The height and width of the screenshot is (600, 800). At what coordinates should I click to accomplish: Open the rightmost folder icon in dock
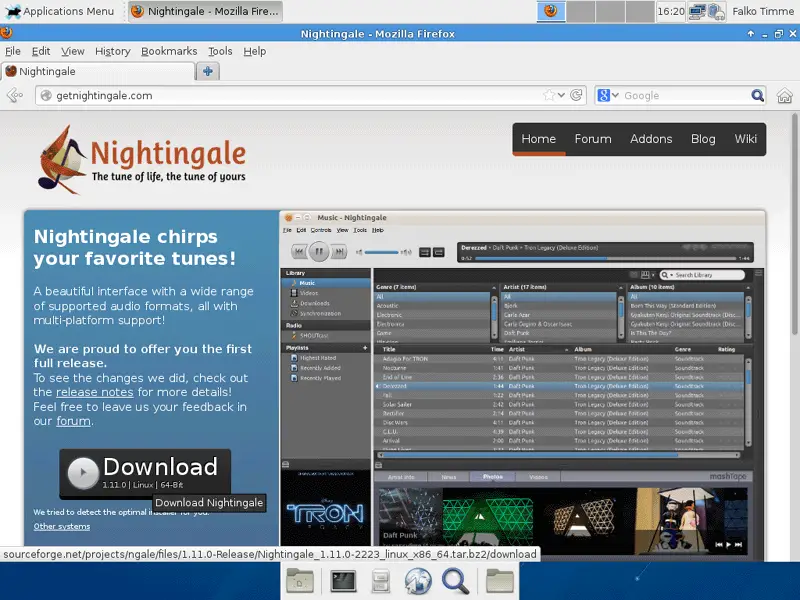click(x=499, y=581)
